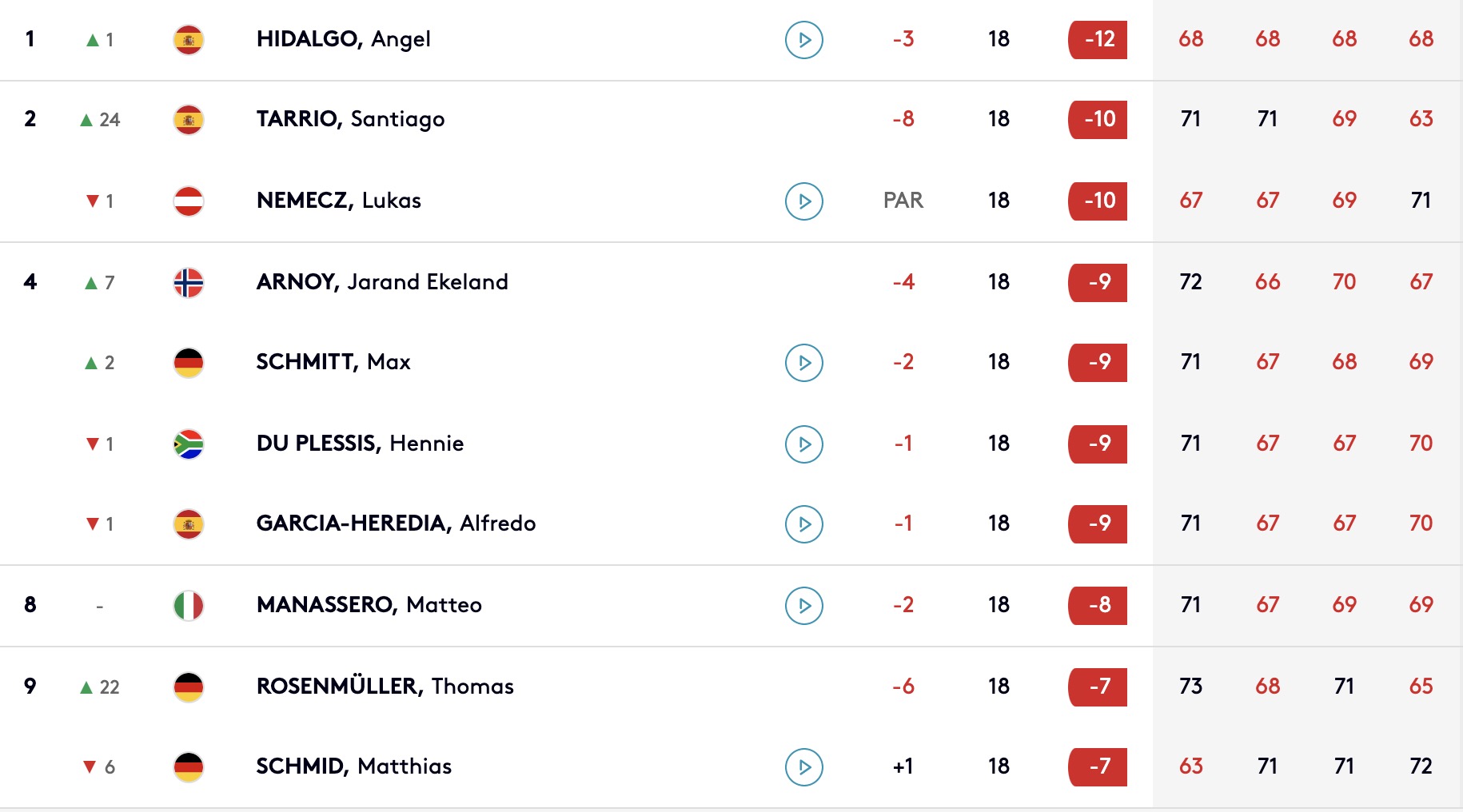Play Hennie Du Plessis video
Screen dimensions: 1463x812
click(804, 444)
